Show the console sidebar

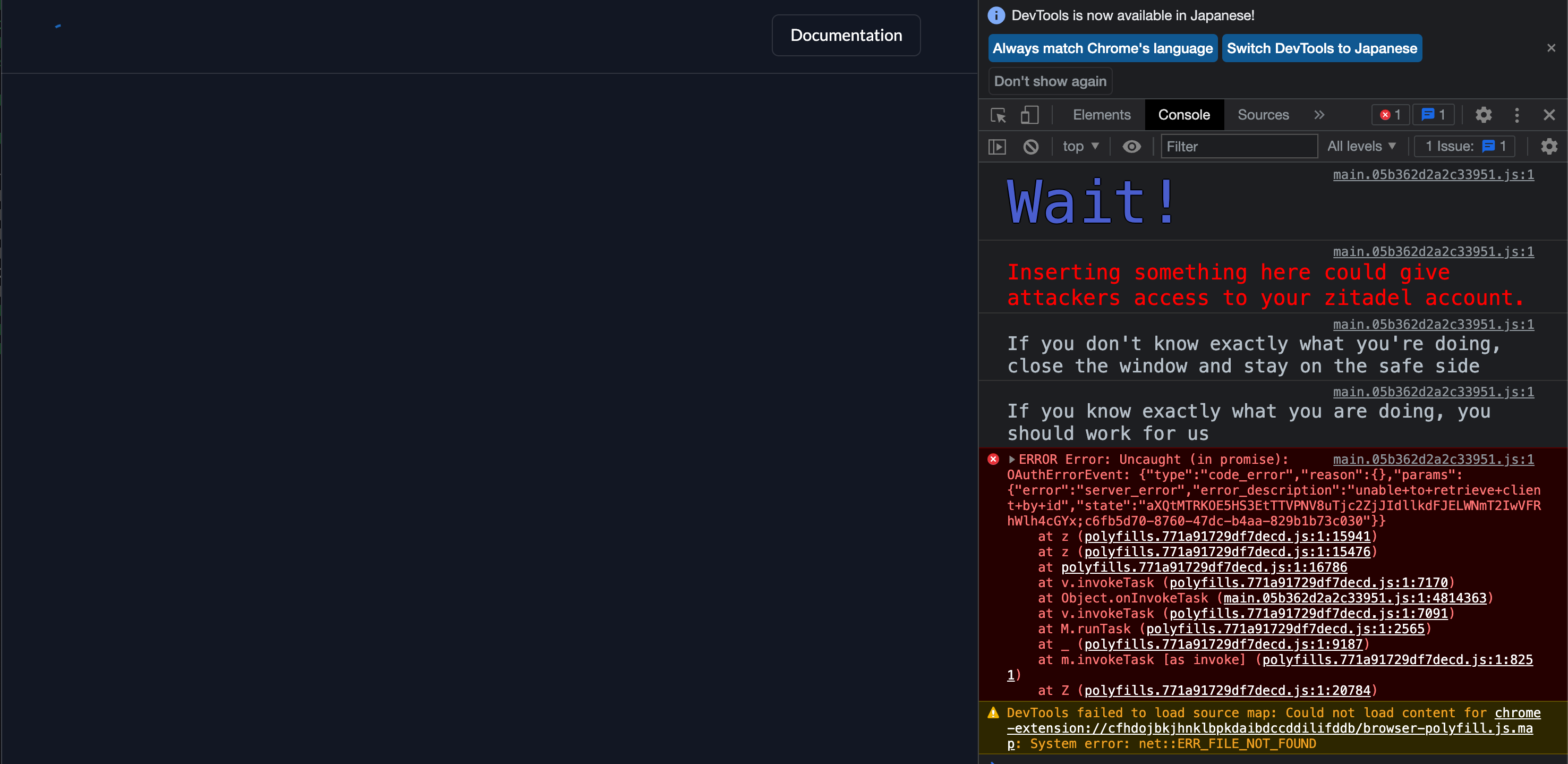click(x=997, y=146)
